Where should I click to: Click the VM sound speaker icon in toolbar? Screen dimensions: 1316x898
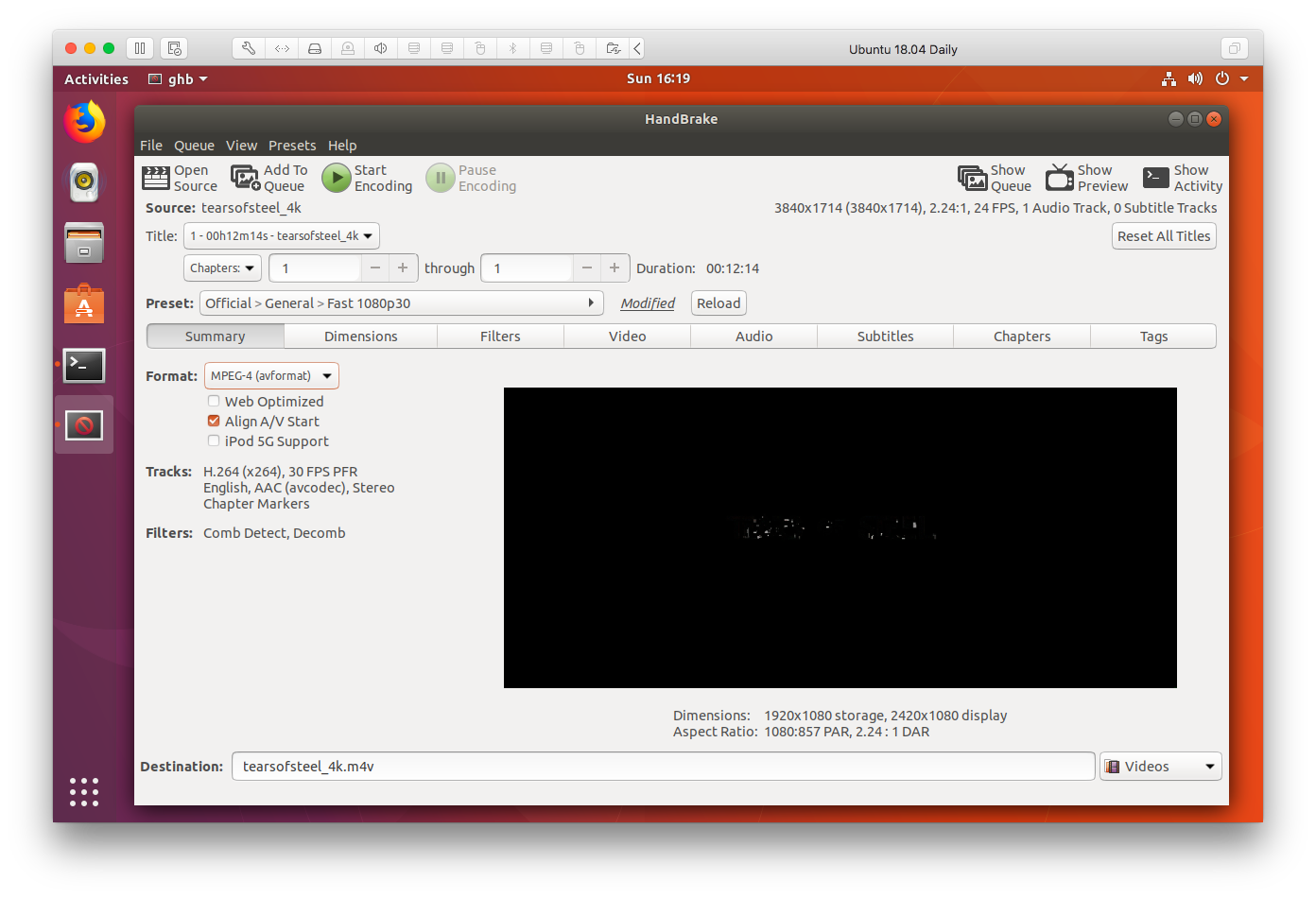[x=381, y=48]
